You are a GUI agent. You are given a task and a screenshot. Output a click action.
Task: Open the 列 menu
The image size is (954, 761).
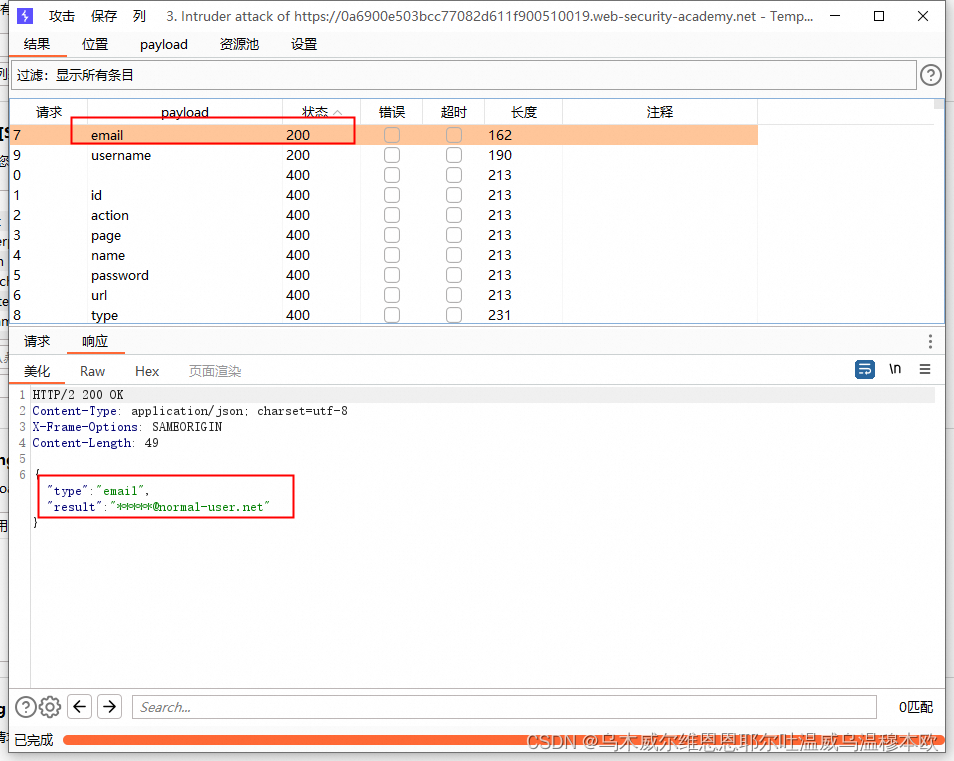click(138, 16)
